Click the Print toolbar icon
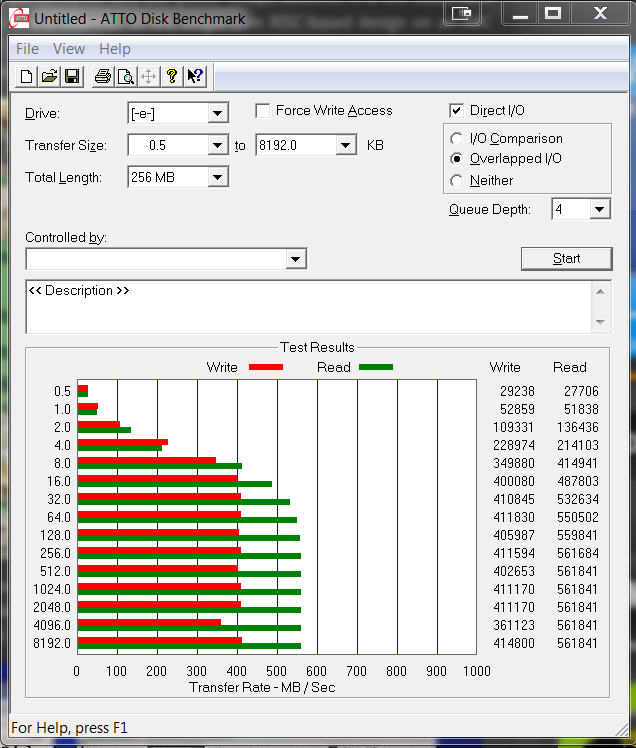Screen dimensions: 636x748 102,76
